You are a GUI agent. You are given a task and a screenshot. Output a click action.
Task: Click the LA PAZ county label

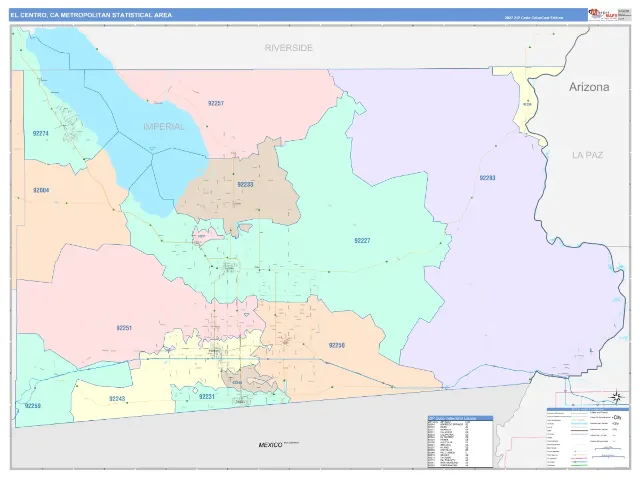coord(587,155)
